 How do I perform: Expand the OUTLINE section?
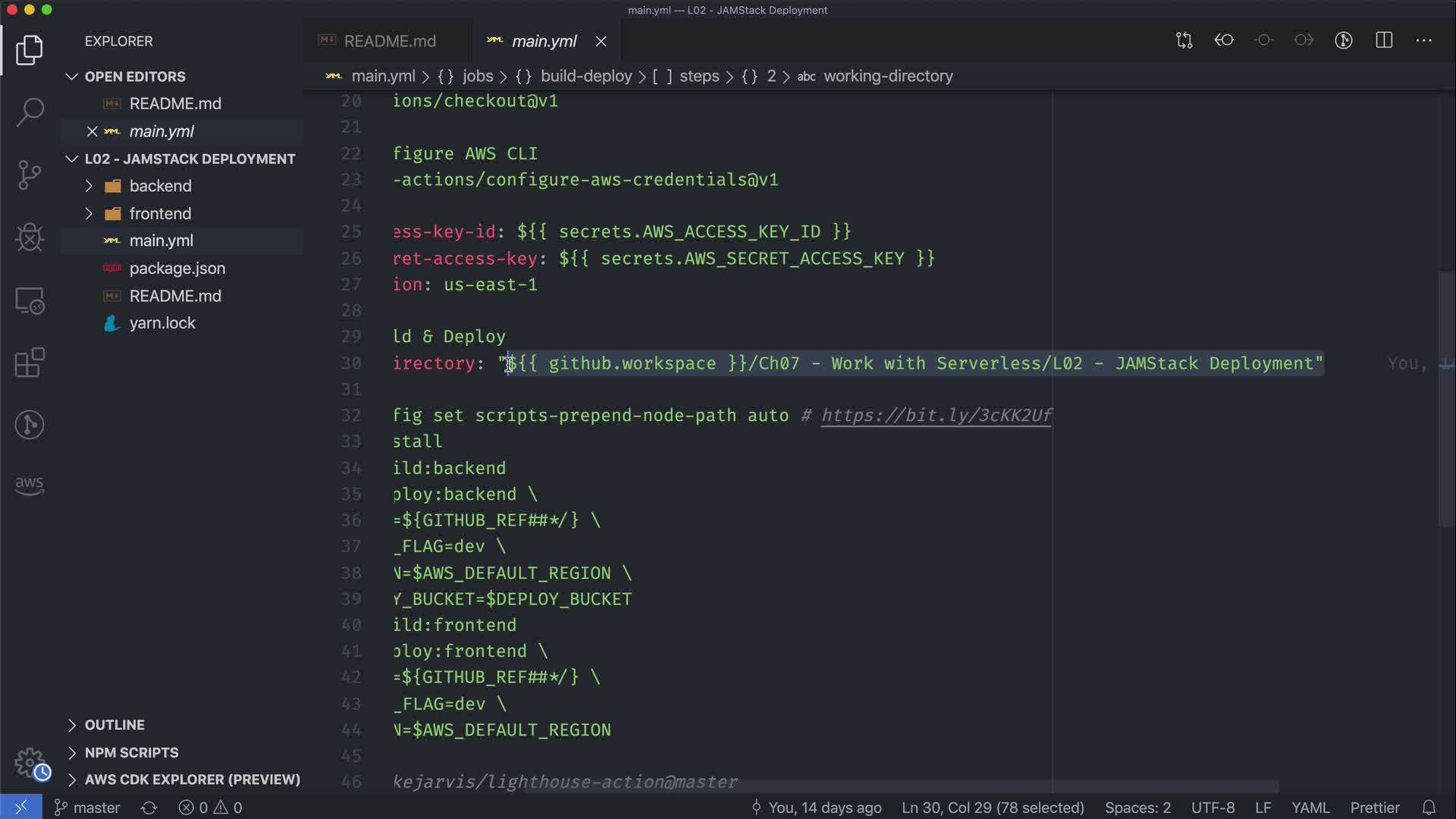(x=114, y=725)
